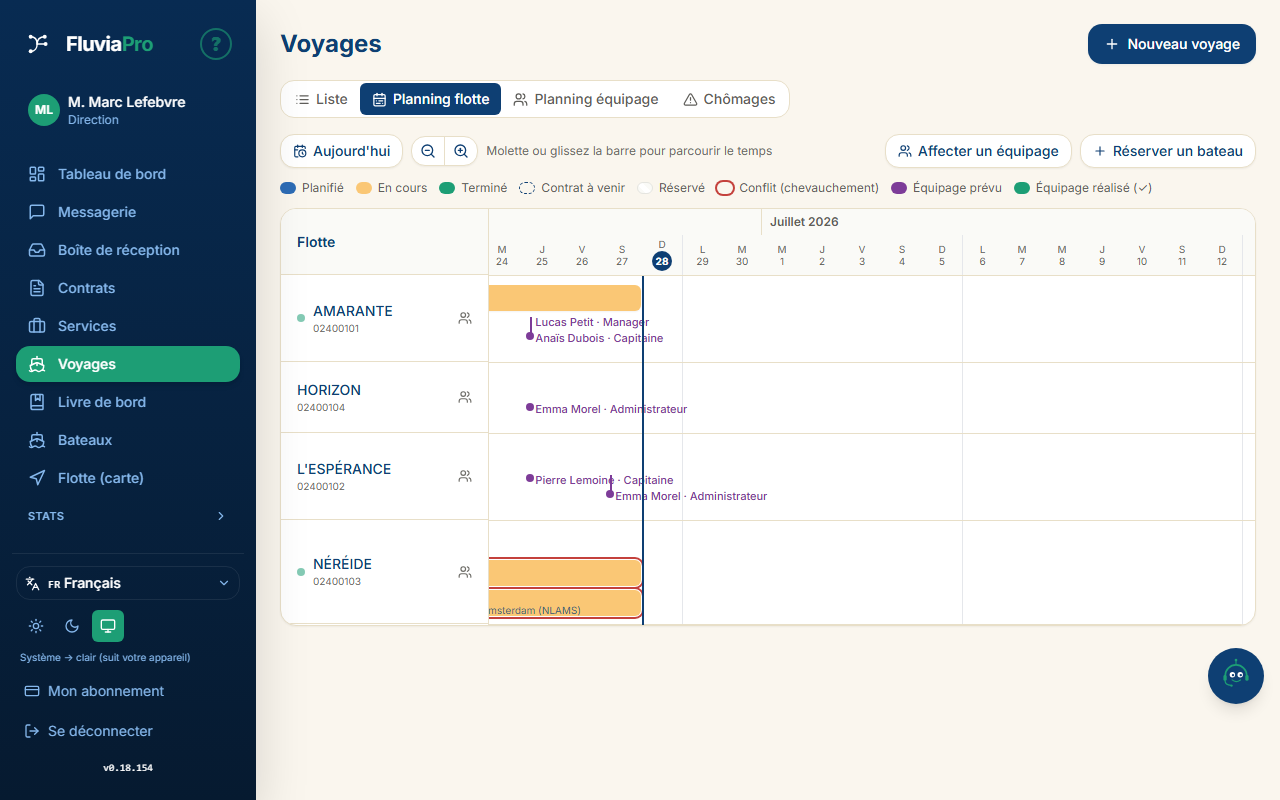Open Tableau de bord in sidebar

pos(128,174)
